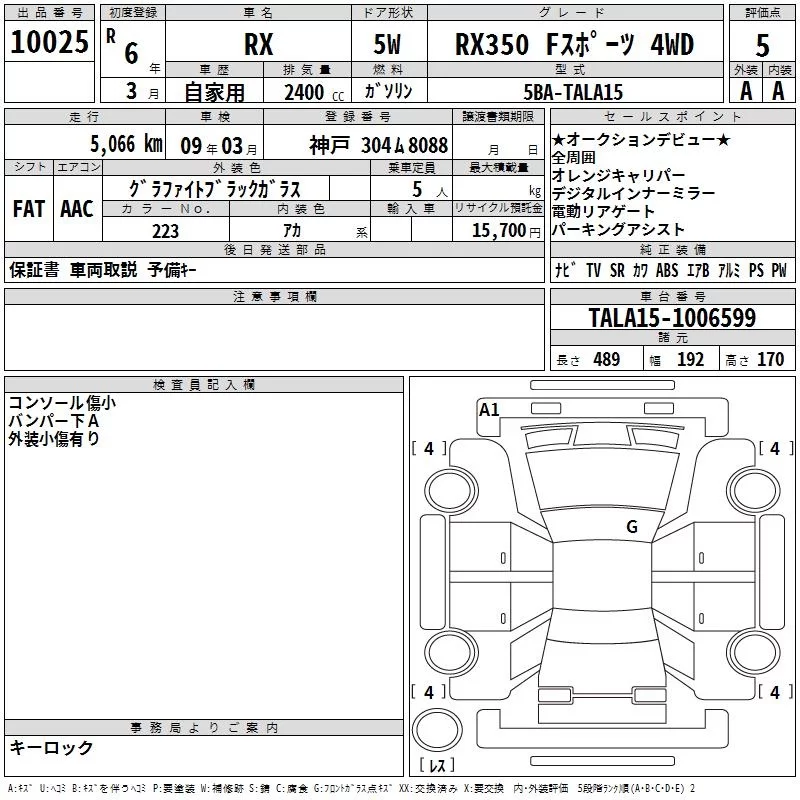Click the PW equipment label
The height and width of the screenshot is (800, 800).
point(779,270)
